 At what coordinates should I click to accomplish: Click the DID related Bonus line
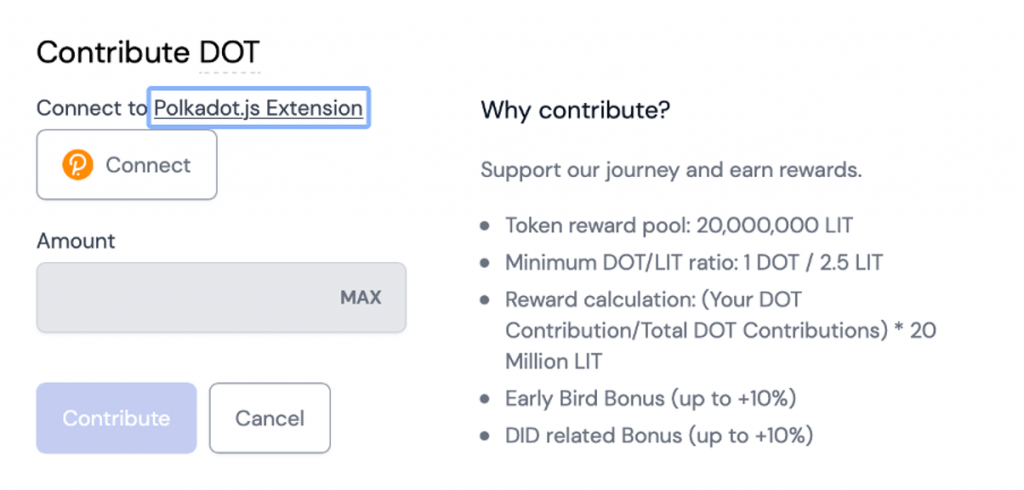pyautogui.click(x=659, y=435)
